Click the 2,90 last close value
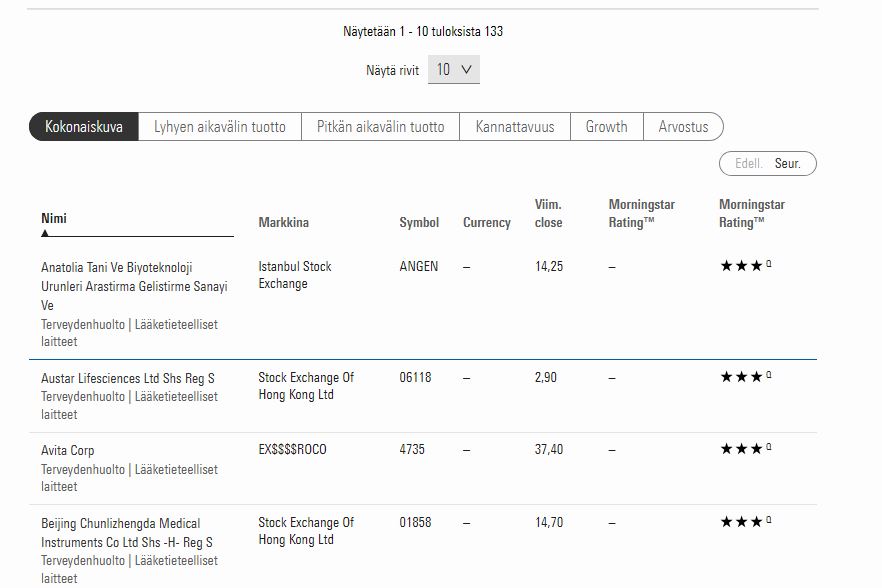The height and width of the screenshot is (588, 882). point(546,377)
